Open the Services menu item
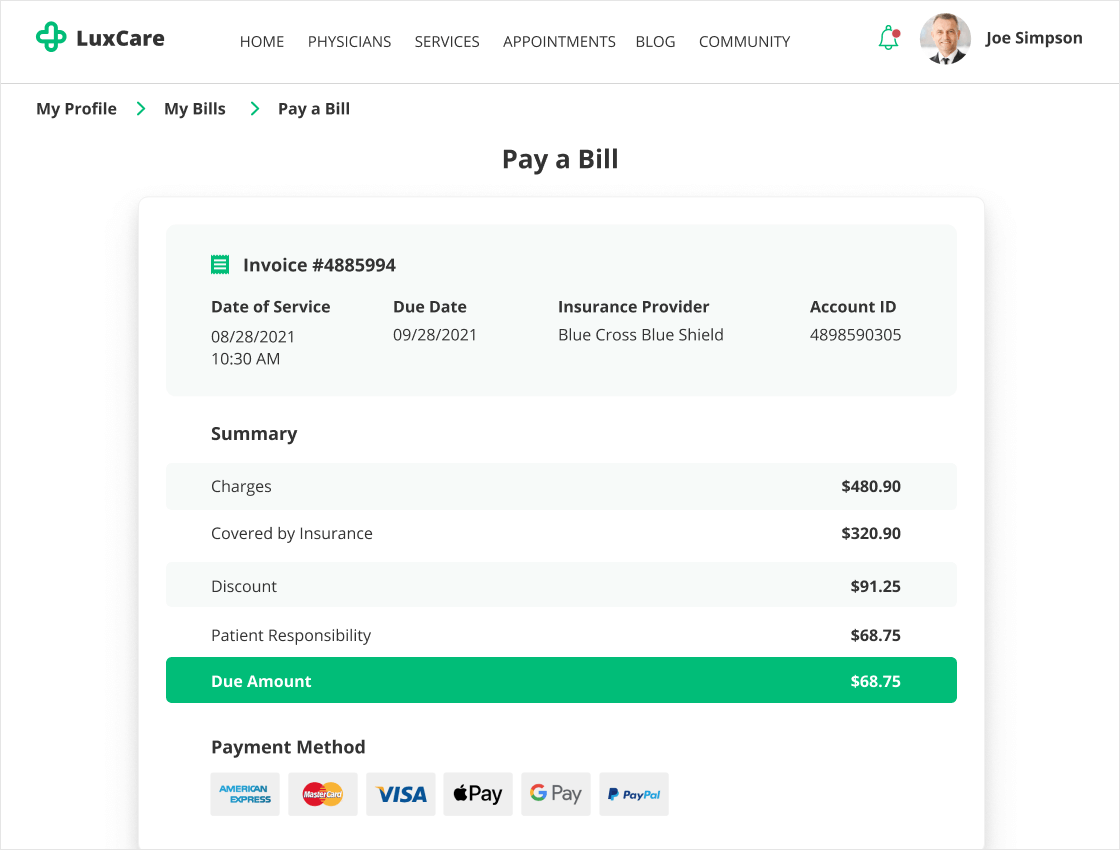The height and width of the screenshot is (850, 1120). (447, 42)
